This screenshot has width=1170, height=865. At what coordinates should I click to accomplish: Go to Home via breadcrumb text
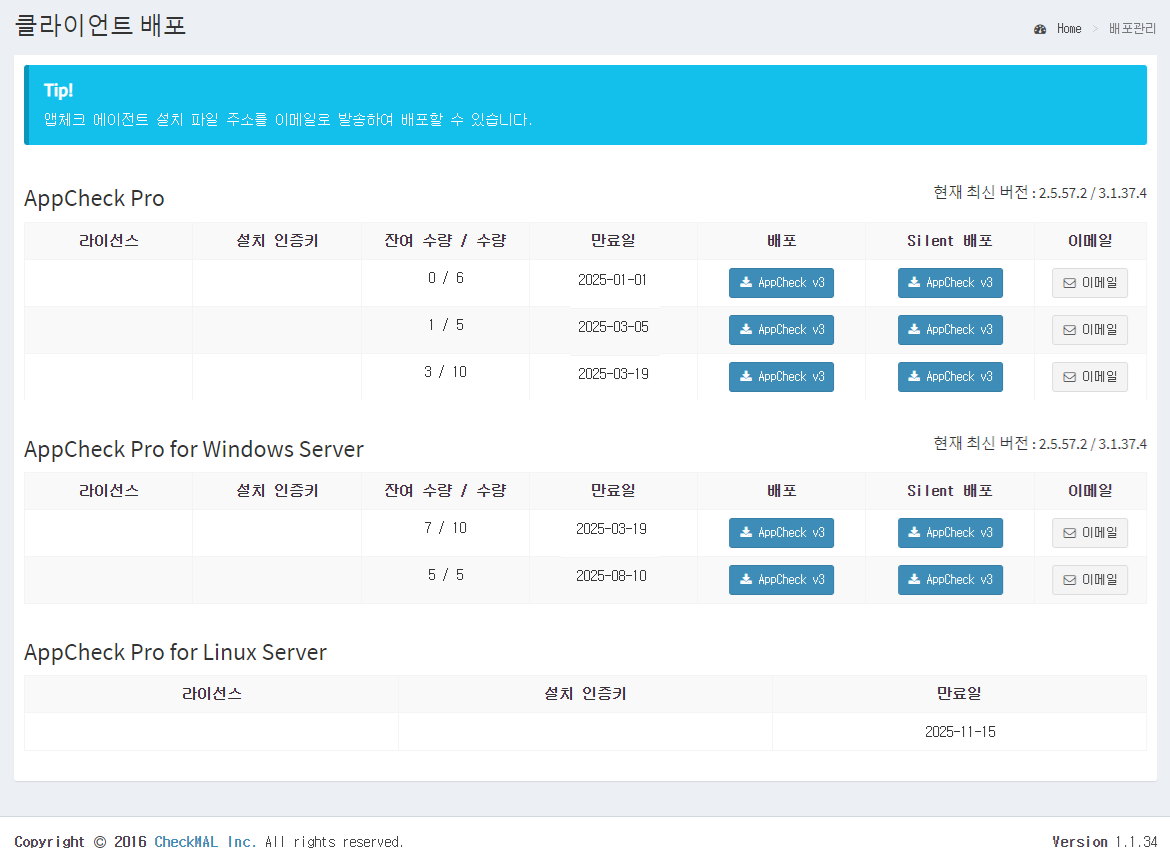1069,29
